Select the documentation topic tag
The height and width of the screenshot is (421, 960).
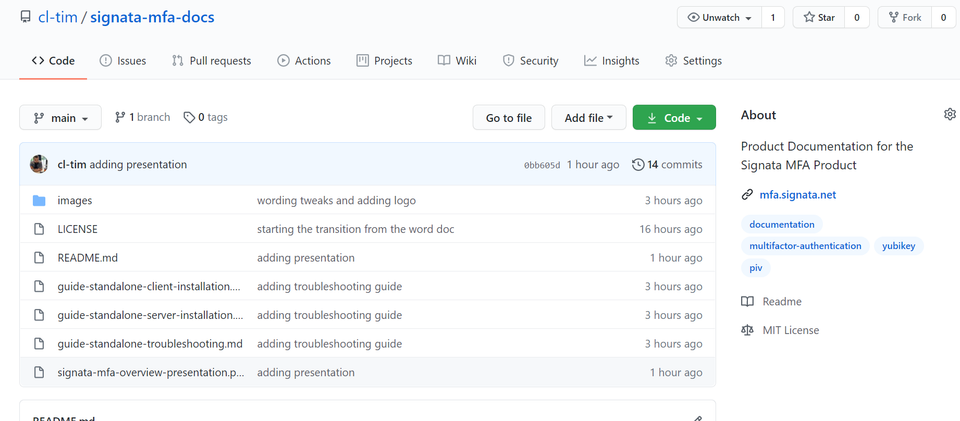(x=782, y=224)
